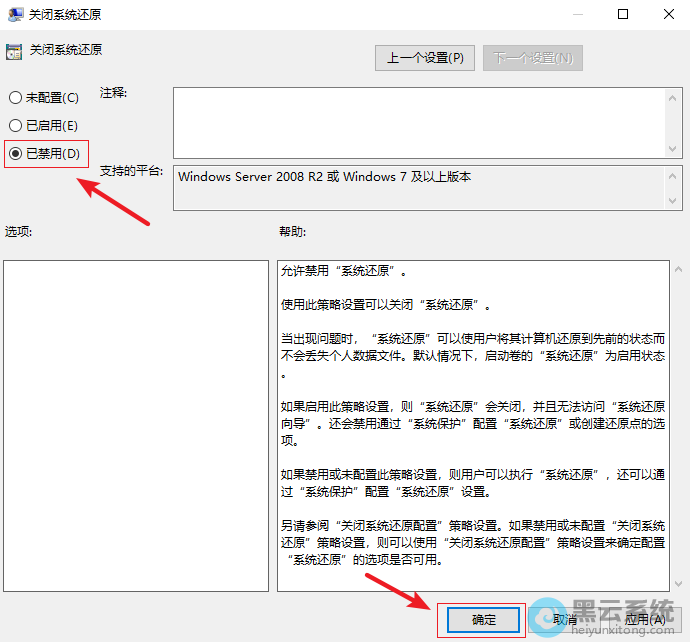The height and width of the screenshot is (642, 690).
Task: Go to 上一个设置(P)
Action: coord(425,58)
